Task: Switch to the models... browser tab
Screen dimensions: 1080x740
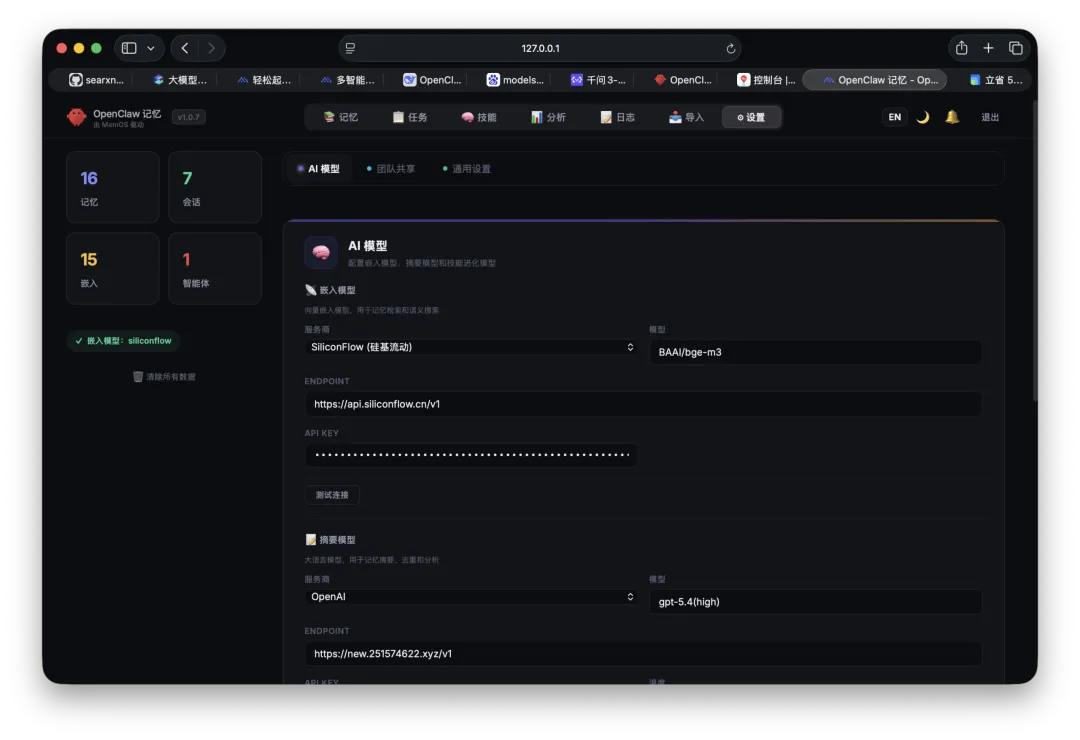Action: pos(515,80)
